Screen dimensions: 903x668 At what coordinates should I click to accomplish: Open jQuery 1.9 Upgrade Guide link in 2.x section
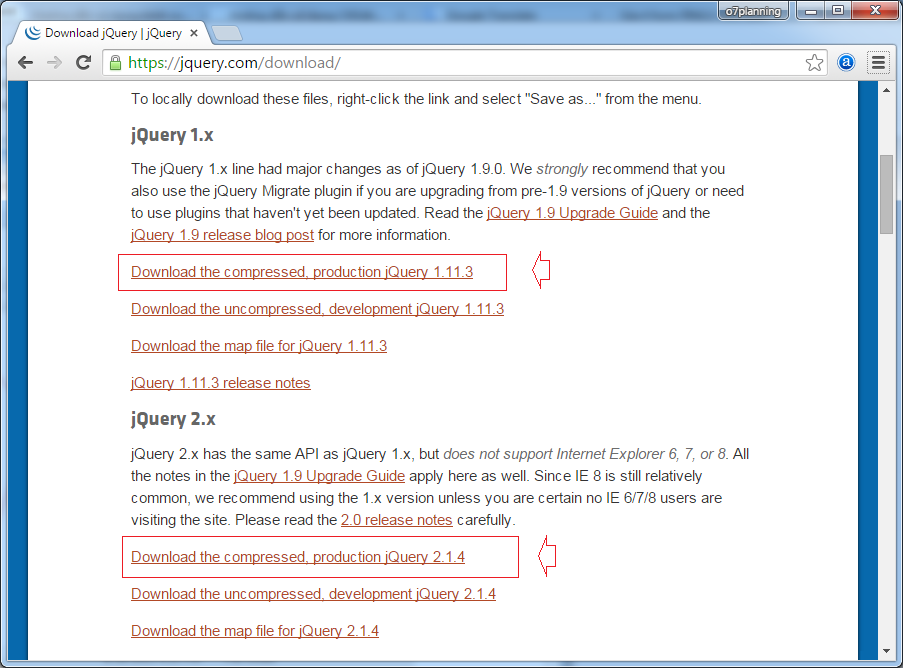coord(319,476)
